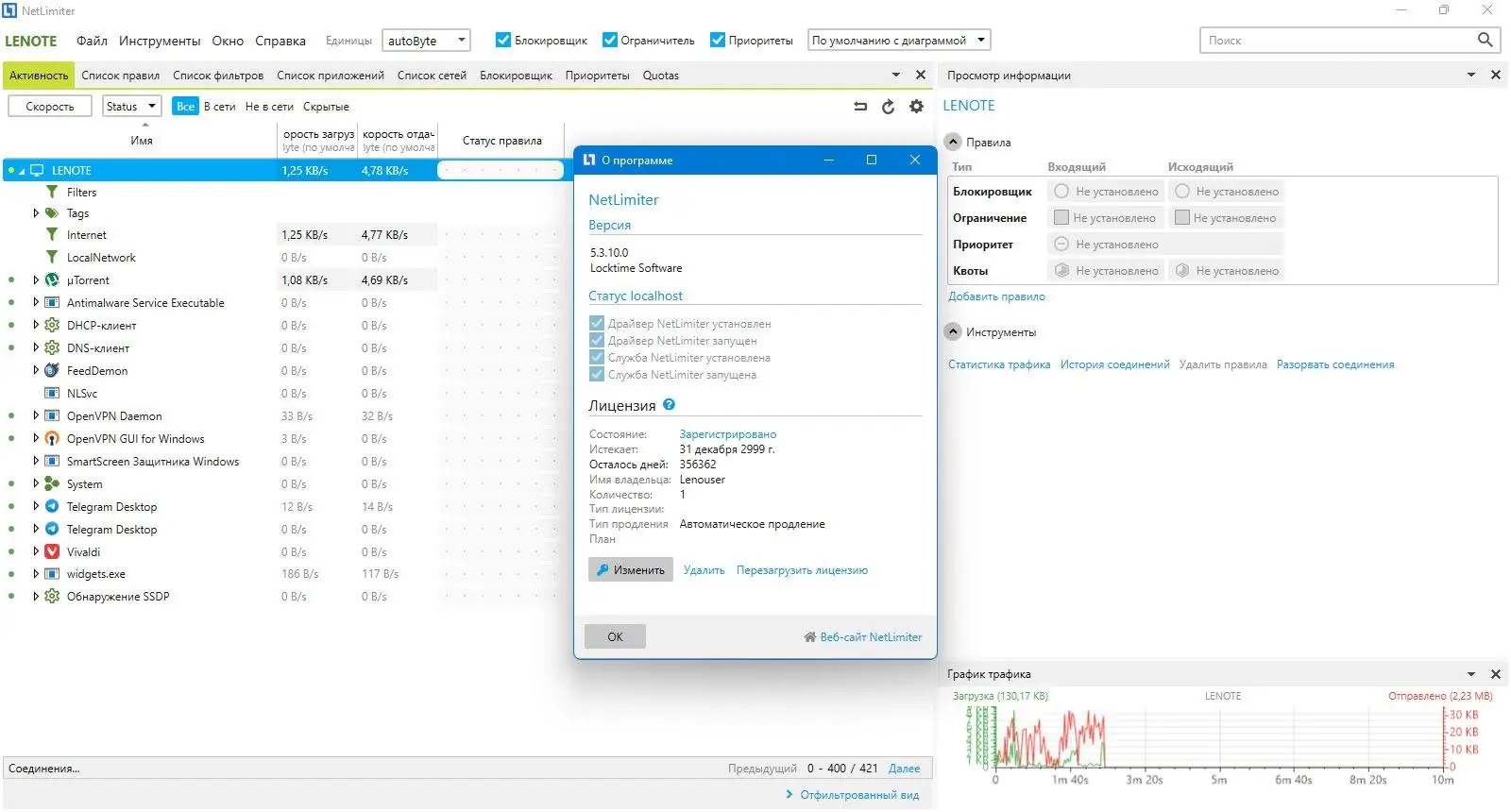Click the Перезагрузить лицензию link
This screenshot has height=812, width=1511.
802,570
